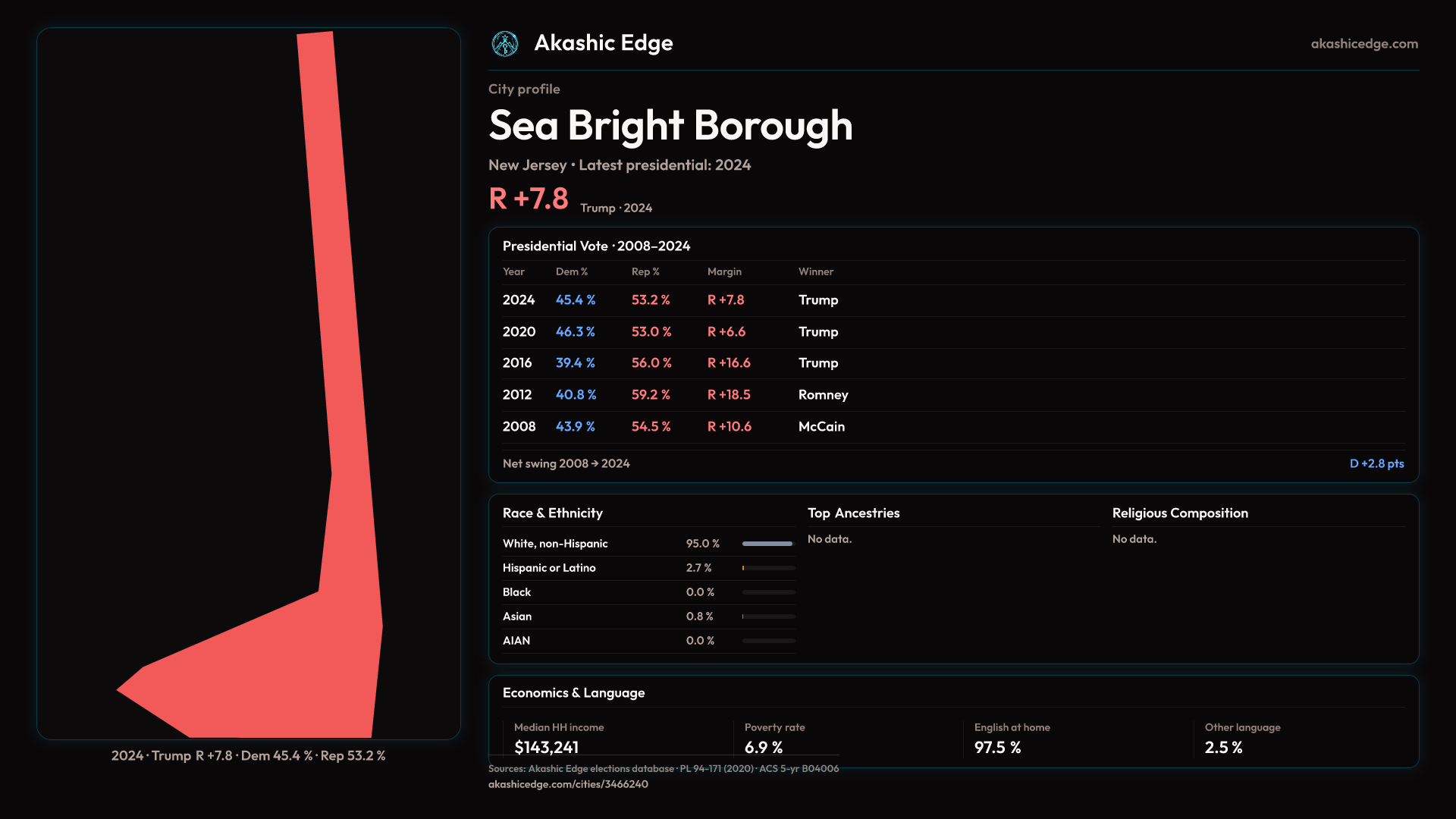Click Romney in the 2012 row
Viewport: 1456px width, 819px height.
[823, 395]
